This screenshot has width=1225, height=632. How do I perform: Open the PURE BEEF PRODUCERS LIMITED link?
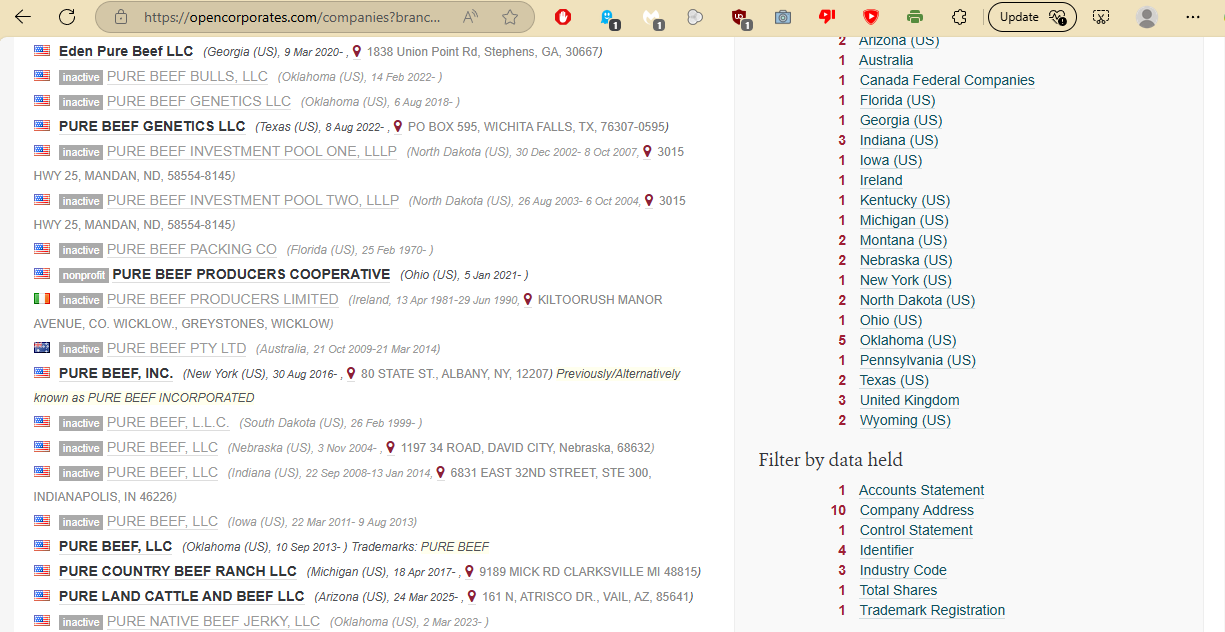click(223, 299)
